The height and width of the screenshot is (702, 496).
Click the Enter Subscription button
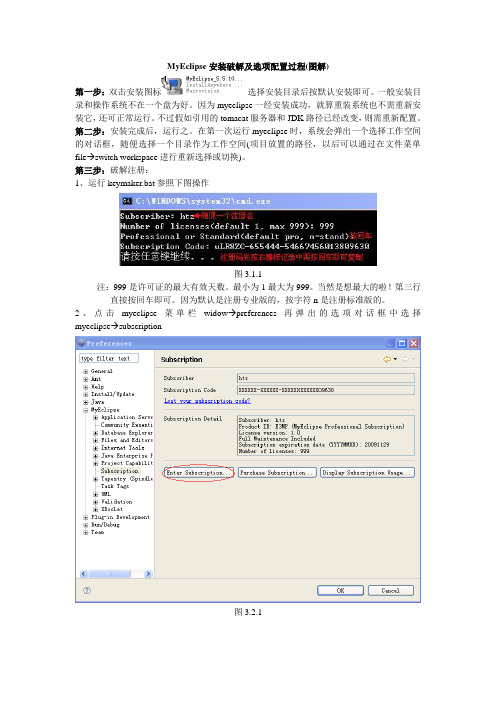pos(198,473)
